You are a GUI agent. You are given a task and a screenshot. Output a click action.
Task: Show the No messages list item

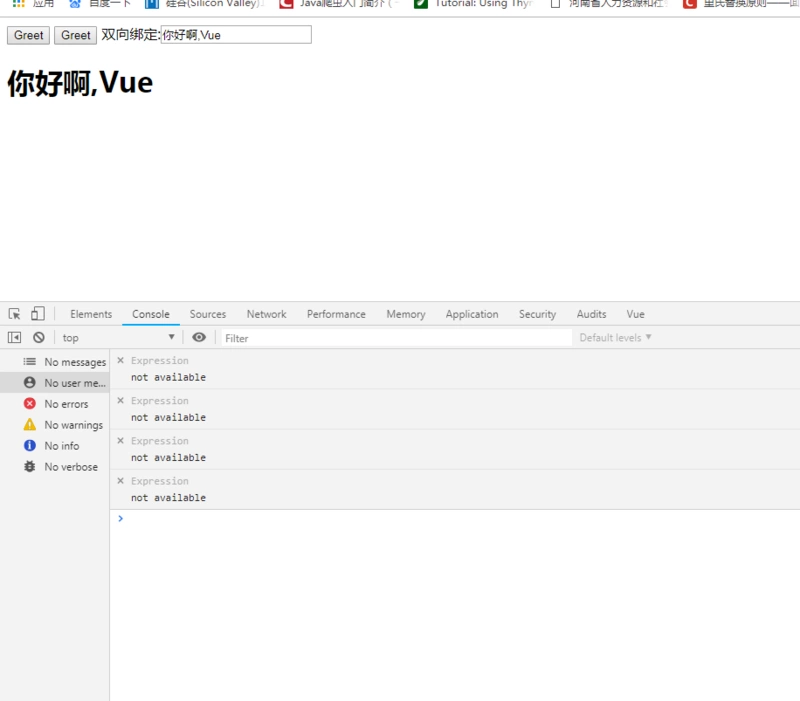pos(74,362)
